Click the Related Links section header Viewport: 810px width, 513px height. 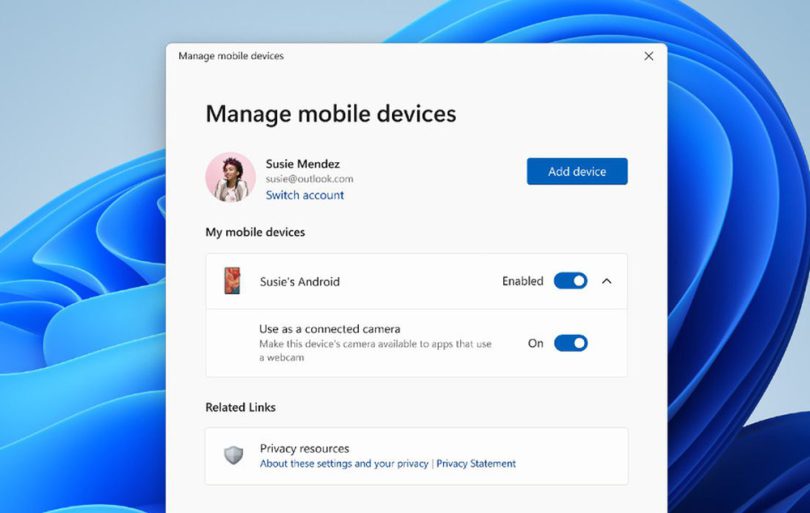pos(240,407)
